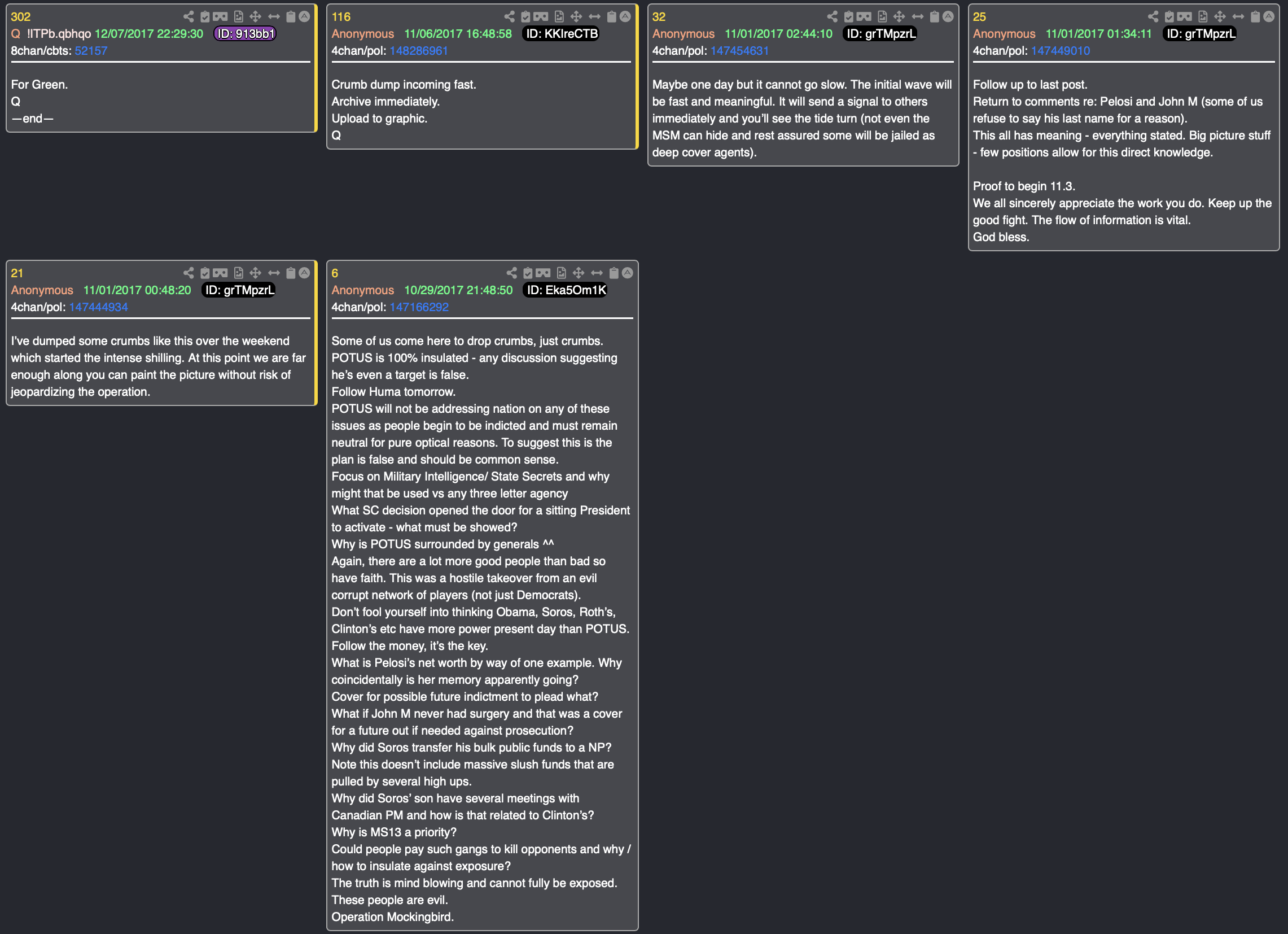The width and height of the screenshot is (1288, 934).
Task: Click the horizontal arrows icon on post 21
Action: 274,273
